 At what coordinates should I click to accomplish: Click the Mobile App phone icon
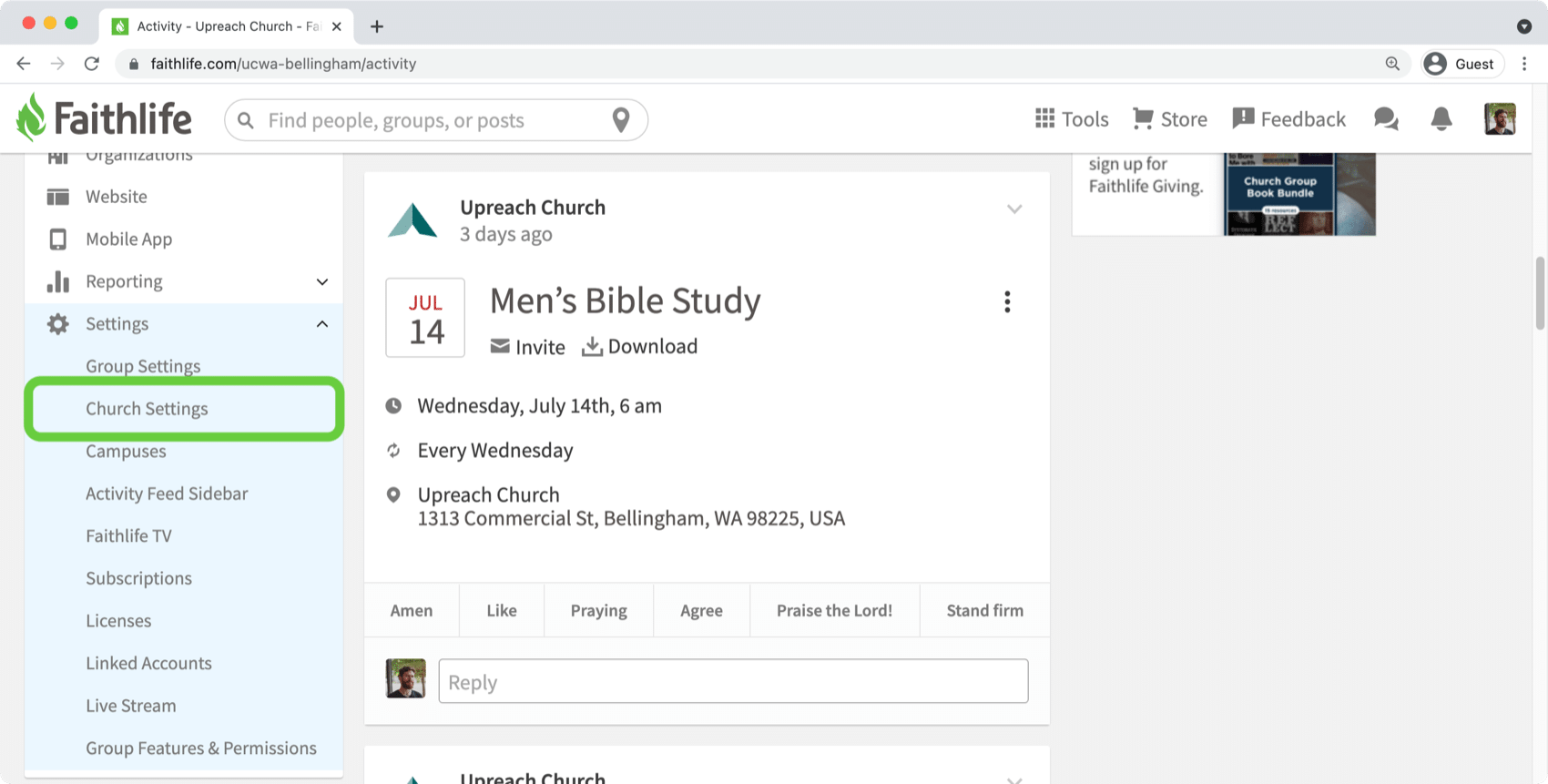coord(58,239)
